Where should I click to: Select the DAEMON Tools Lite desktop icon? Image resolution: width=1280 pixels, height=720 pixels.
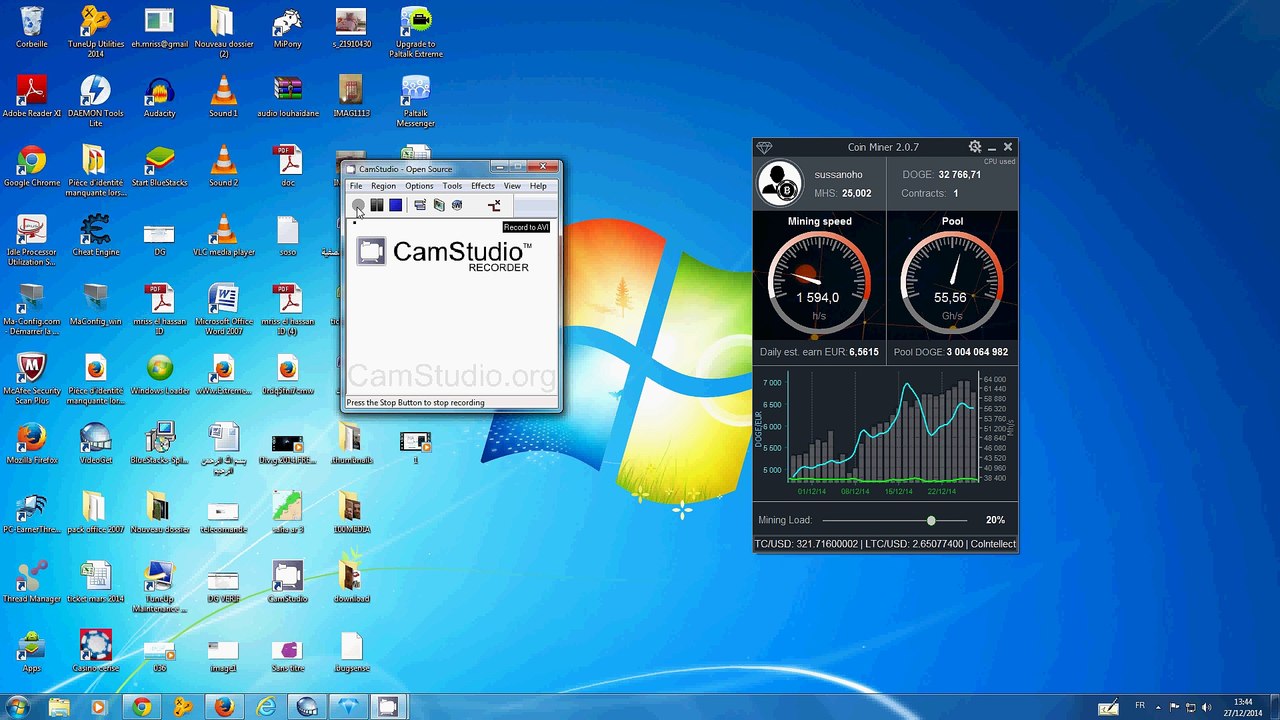click(95, 101)
